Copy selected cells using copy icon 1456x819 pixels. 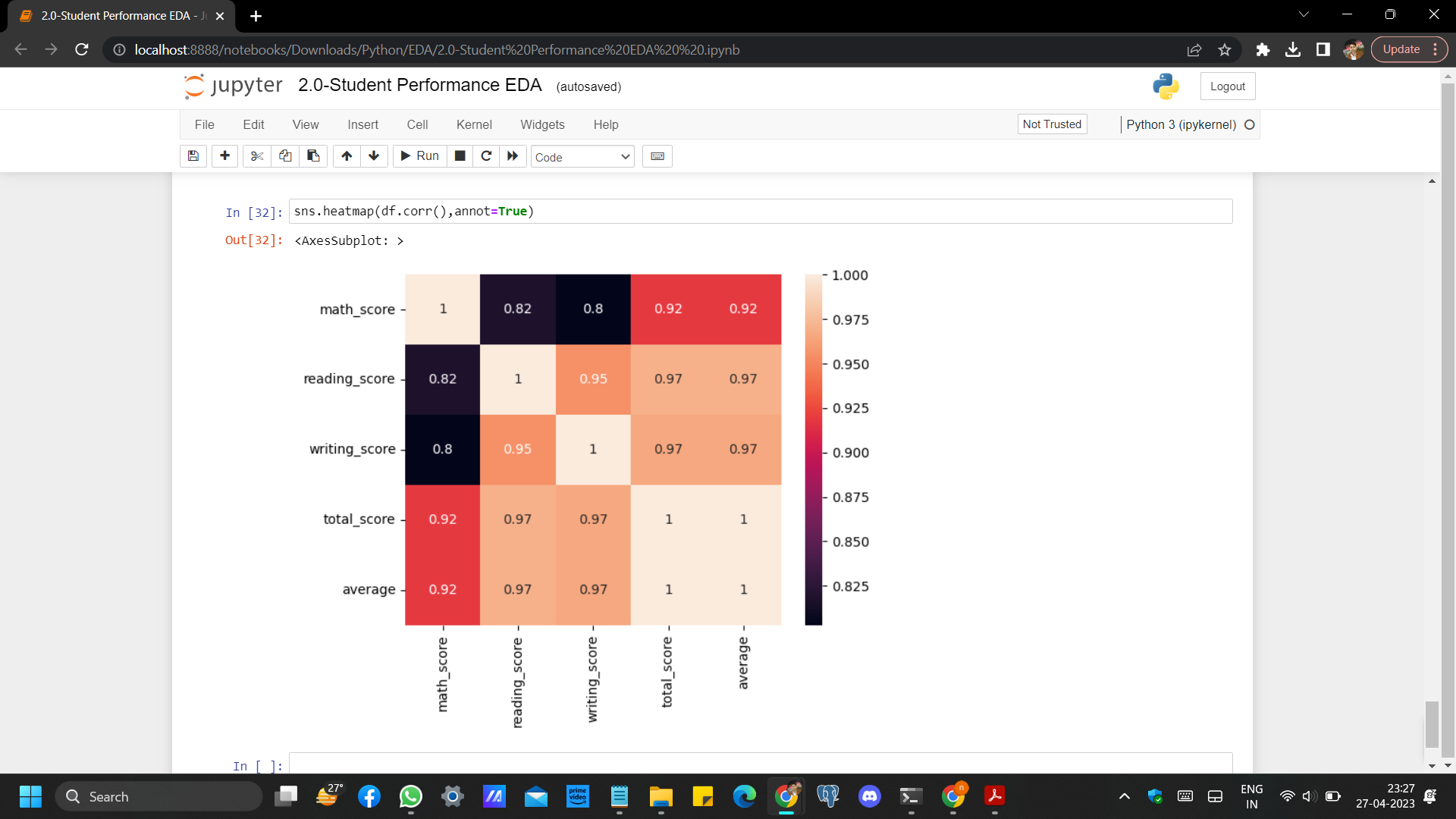285,156
